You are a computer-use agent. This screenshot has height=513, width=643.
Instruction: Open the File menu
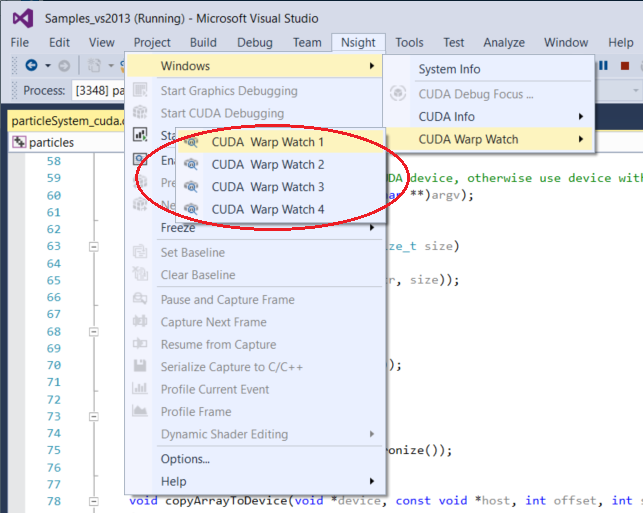click(x=20, y=42)
